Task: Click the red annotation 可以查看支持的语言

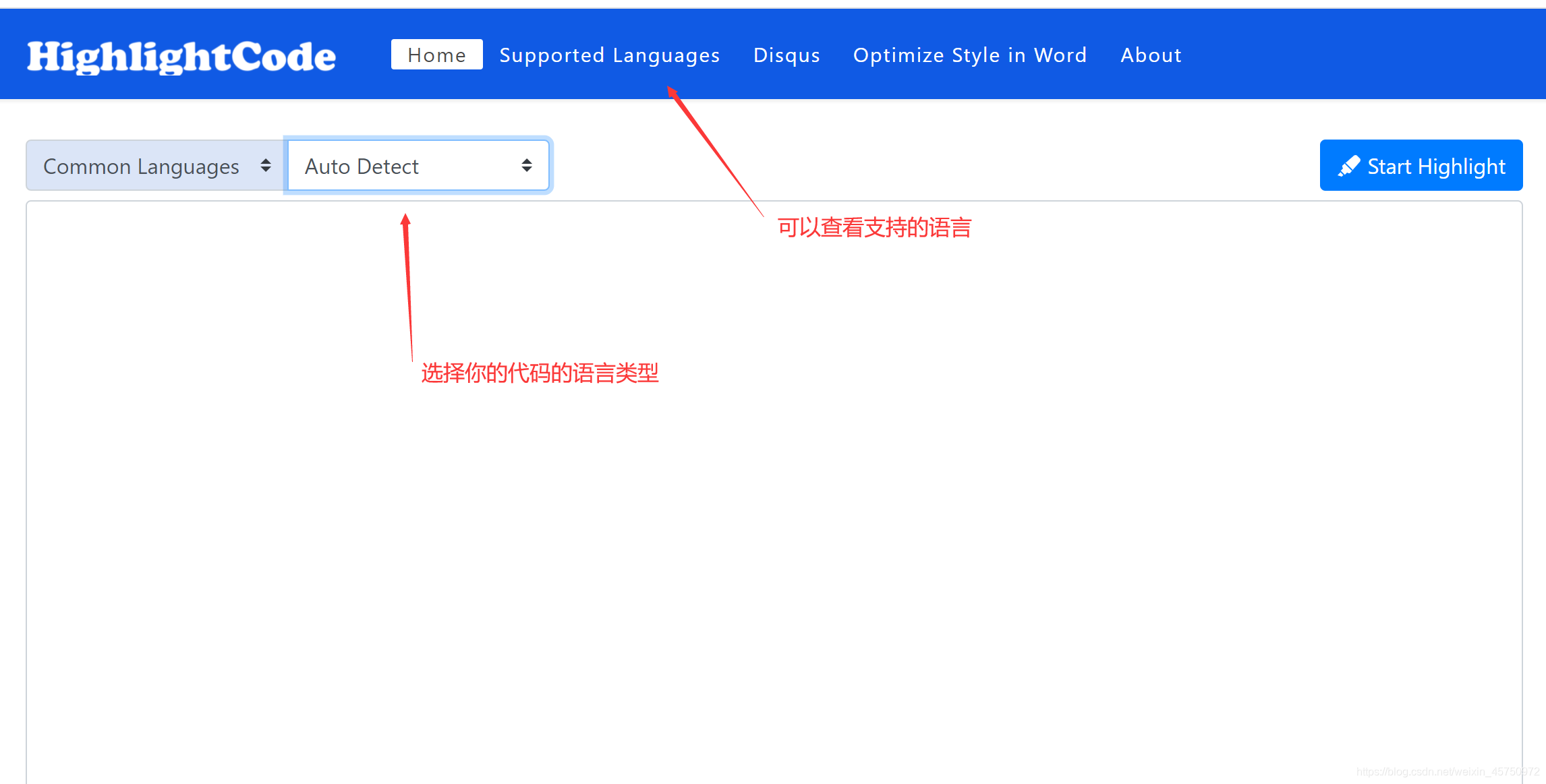Action: pyautogui.click(x=874, y=228)
